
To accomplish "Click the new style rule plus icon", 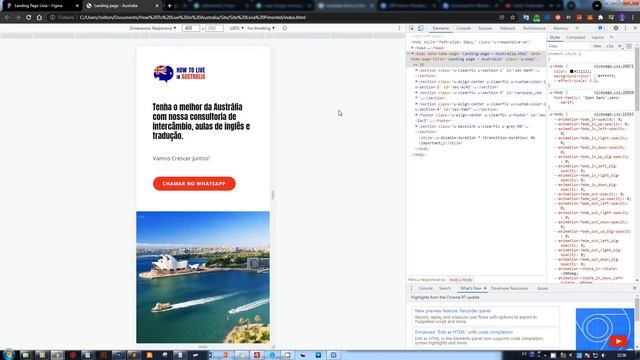I will pos(620,46).
